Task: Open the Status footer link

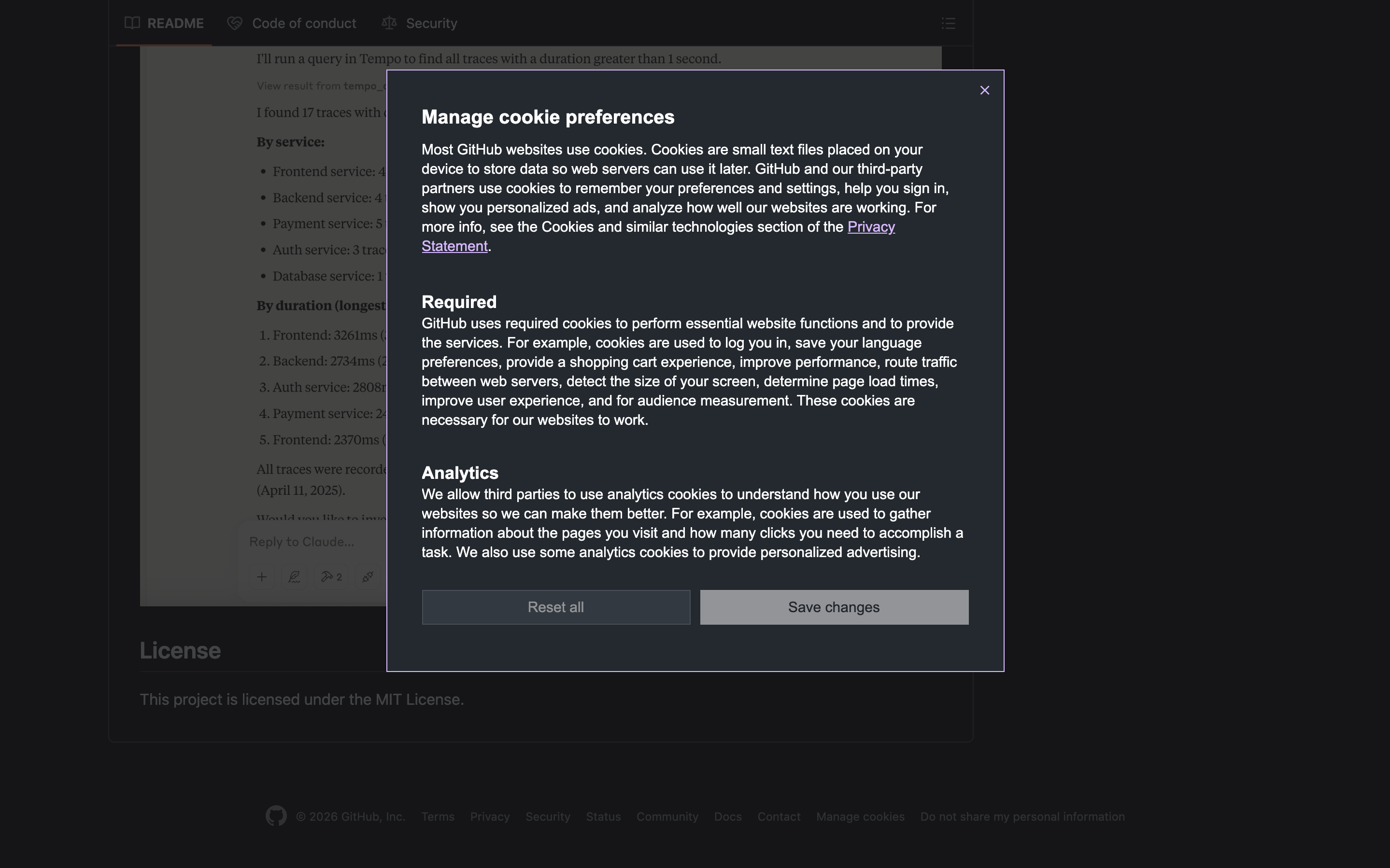Action: point(603,816)
